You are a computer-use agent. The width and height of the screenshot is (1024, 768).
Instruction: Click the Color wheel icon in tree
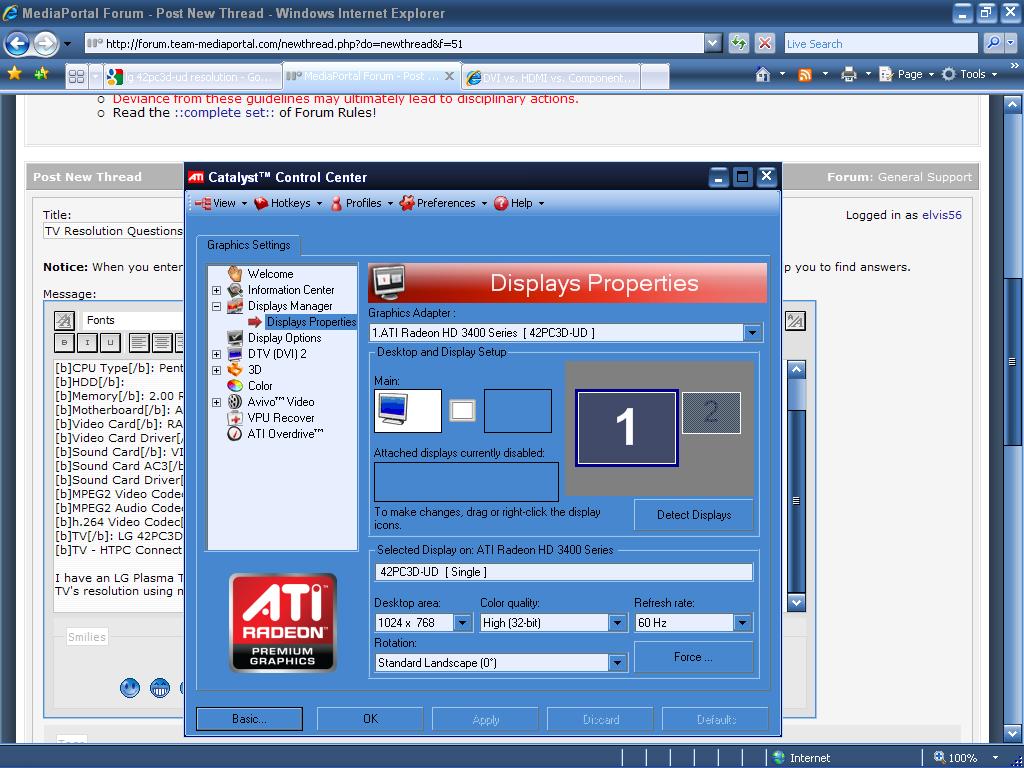[x=235, y=385]
